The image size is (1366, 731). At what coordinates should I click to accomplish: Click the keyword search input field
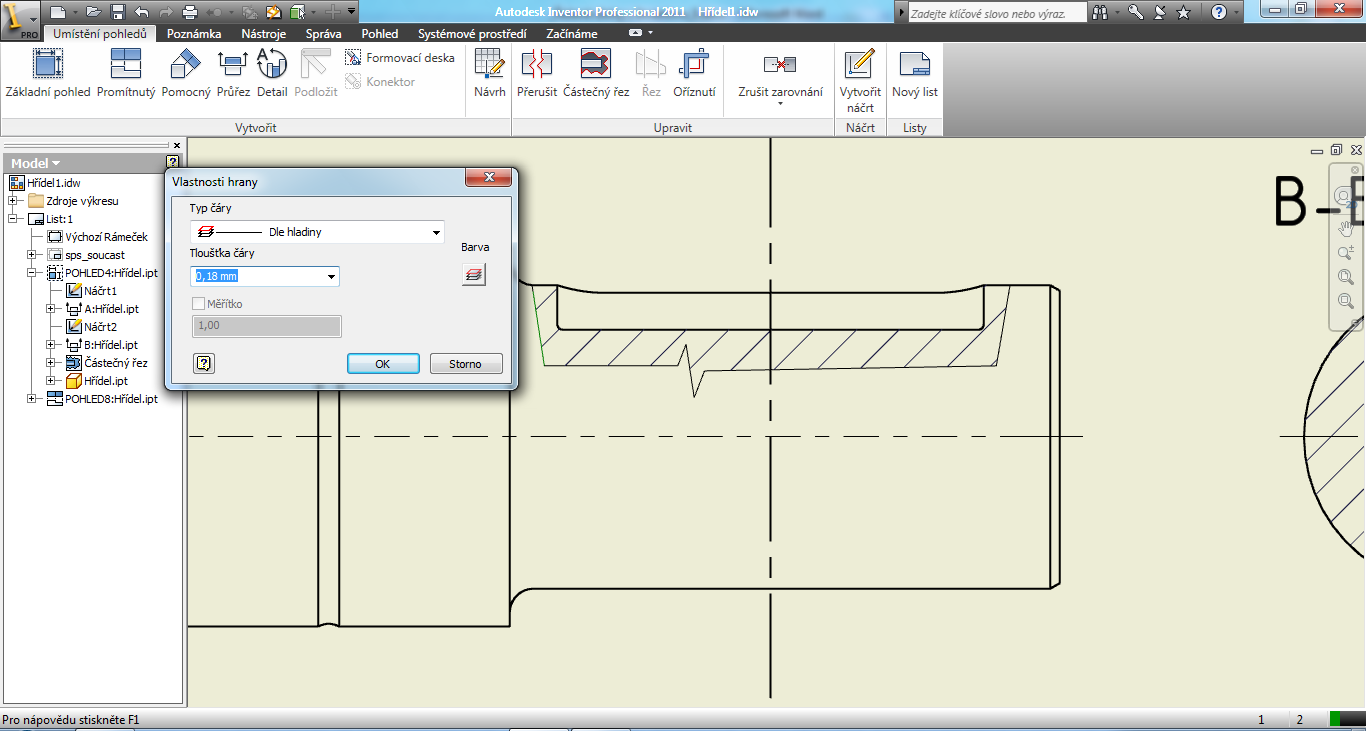click(x=997, y=13)
